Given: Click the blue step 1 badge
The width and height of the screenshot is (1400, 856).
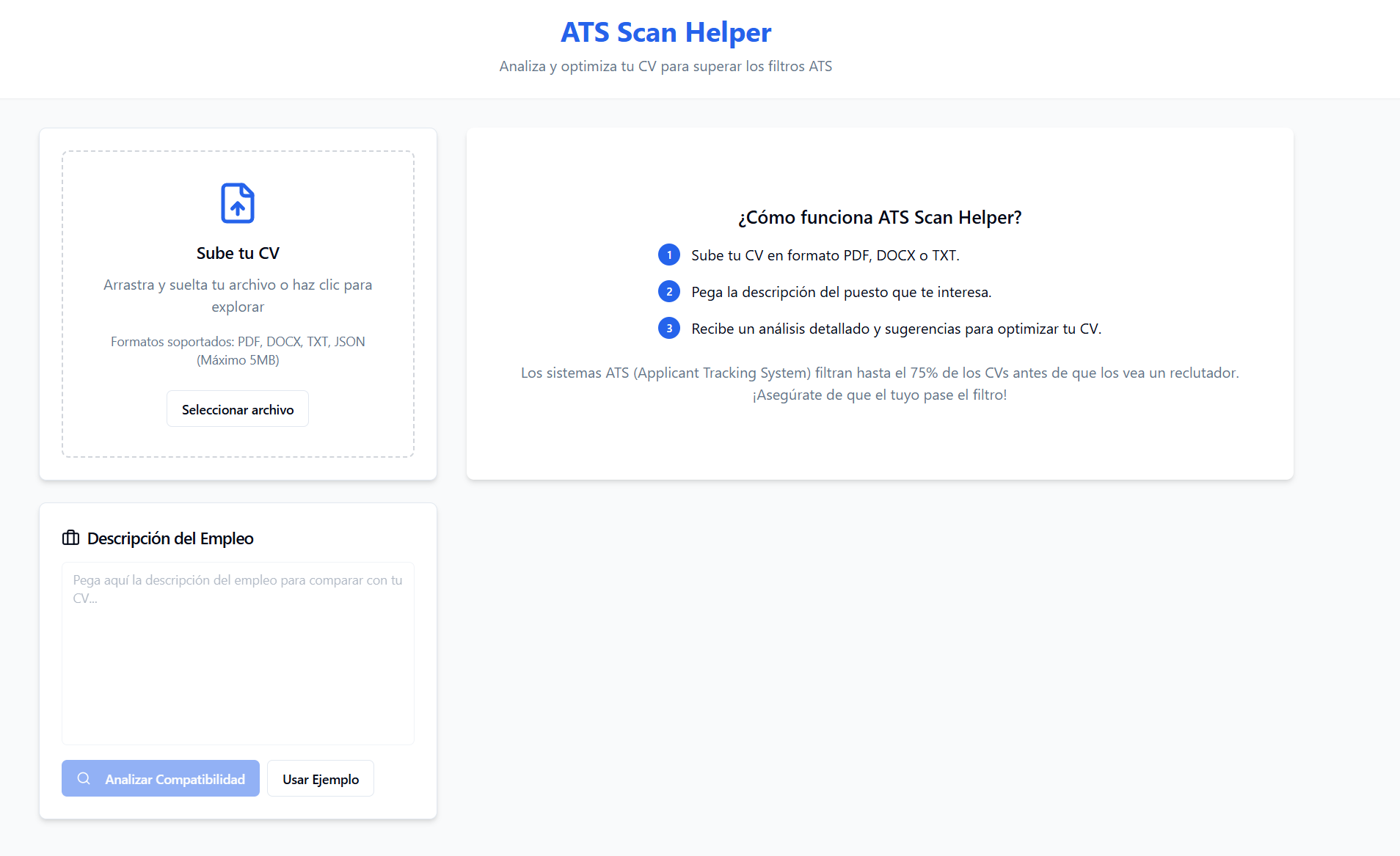Looking at the screenshot, I should 668,255.
